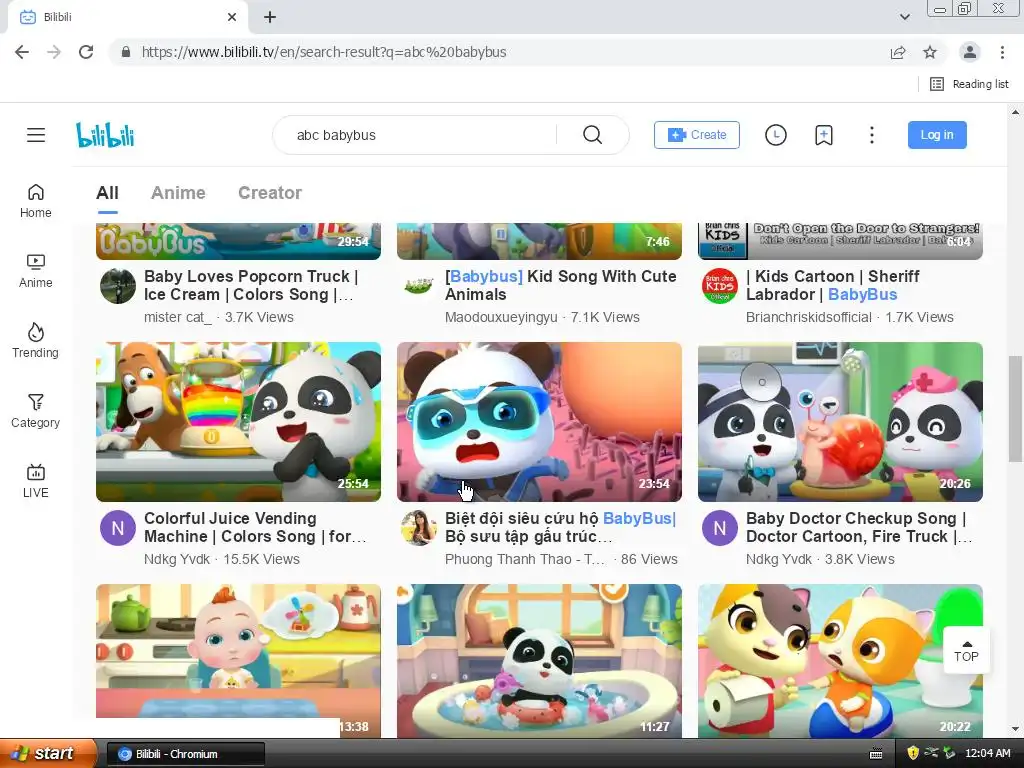Viewport: 1024px width, 768px height.
Task: Play the Colorful Juice Vending Machine thumbnail
Action: (x=238, y=422)
